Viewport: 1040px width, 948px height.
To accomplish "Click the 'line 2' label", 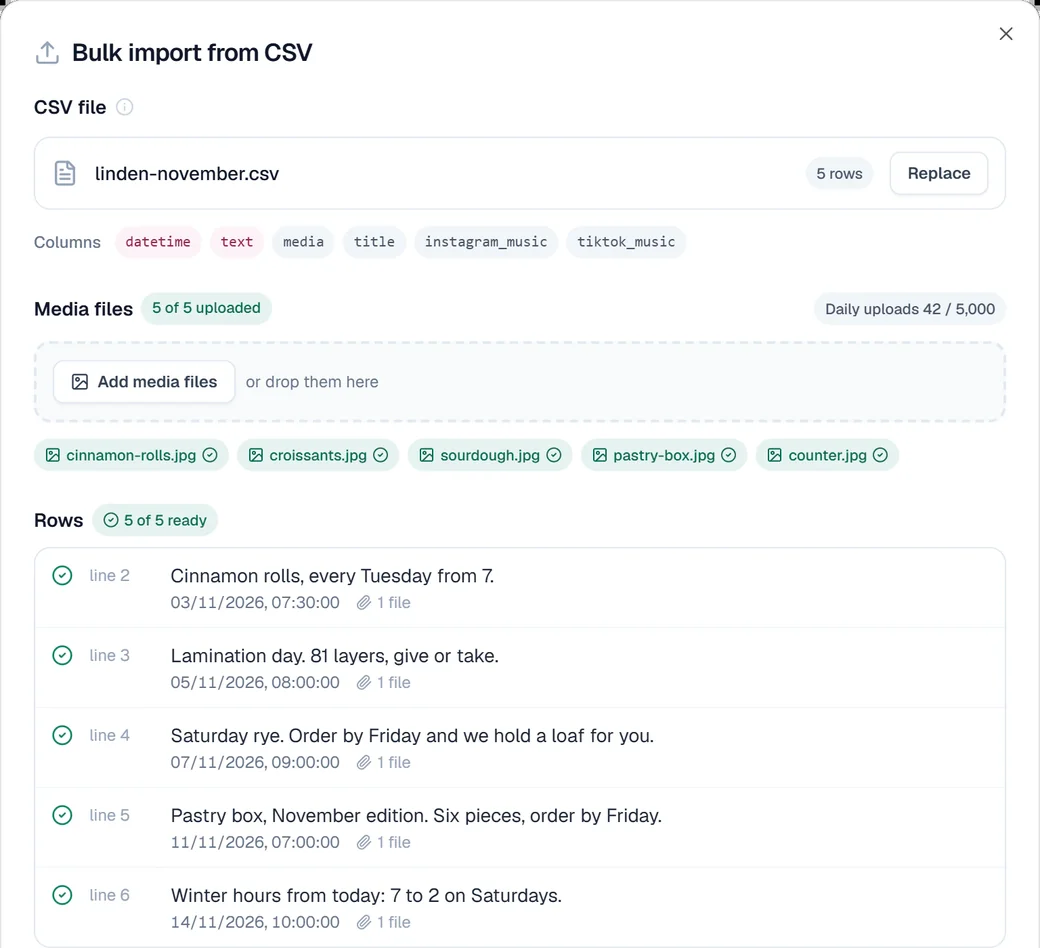I will [109, 575].
